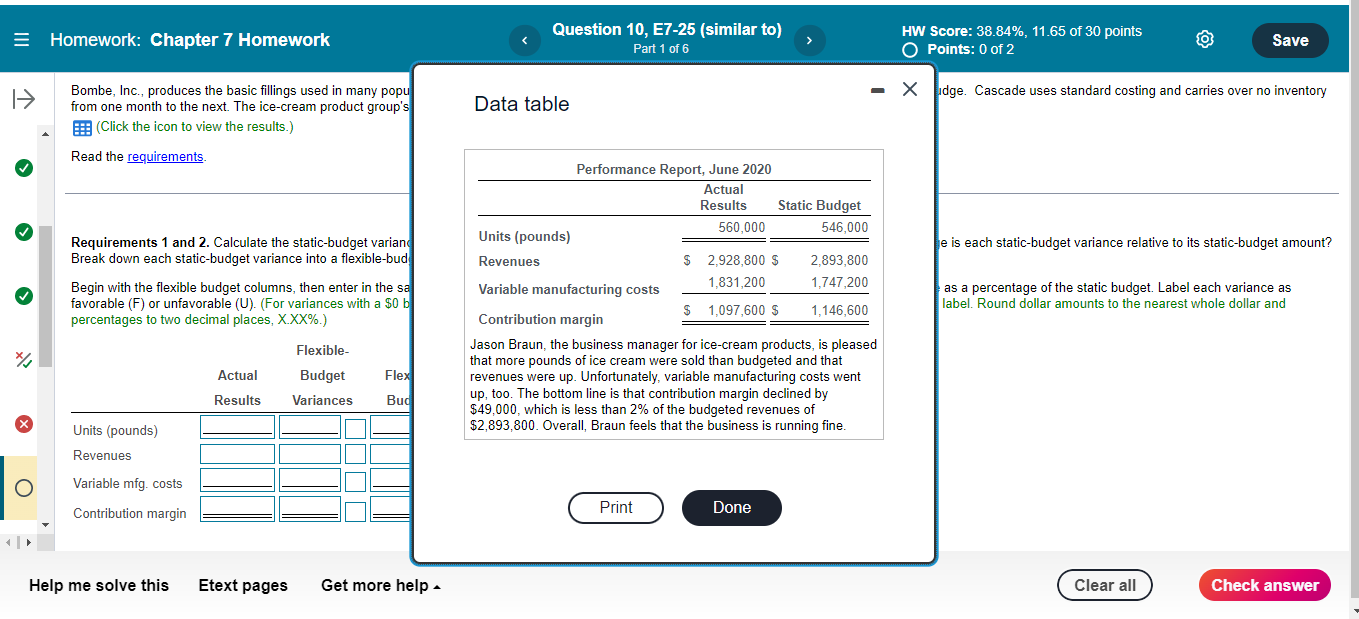Click the actual variable costs 1,831,200
Image resolution: width=1359 pixels, height=619 pixels.
coord(737,283)
